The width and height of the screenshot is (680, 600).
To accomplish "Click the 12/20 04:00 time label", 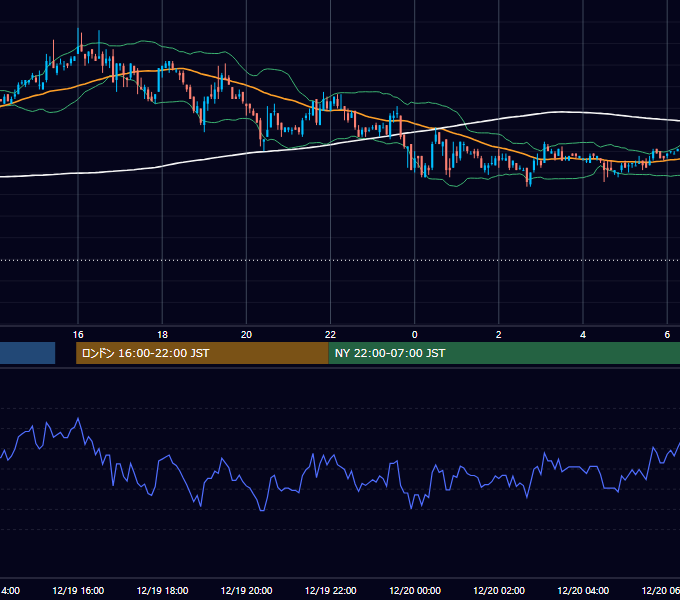I will pos(583,590).
